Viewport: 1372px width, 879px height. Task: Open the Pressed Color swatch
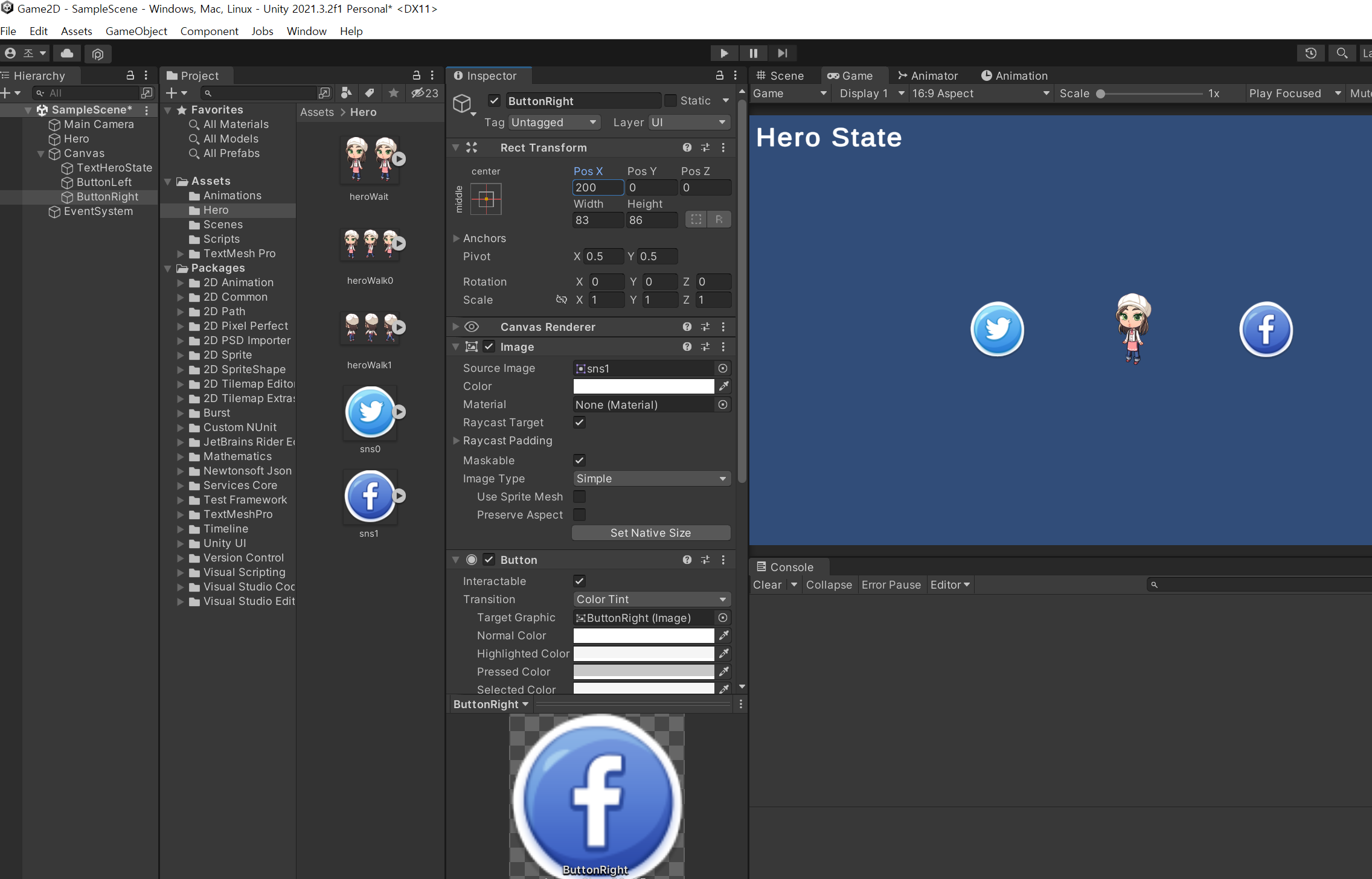point(644,672)
